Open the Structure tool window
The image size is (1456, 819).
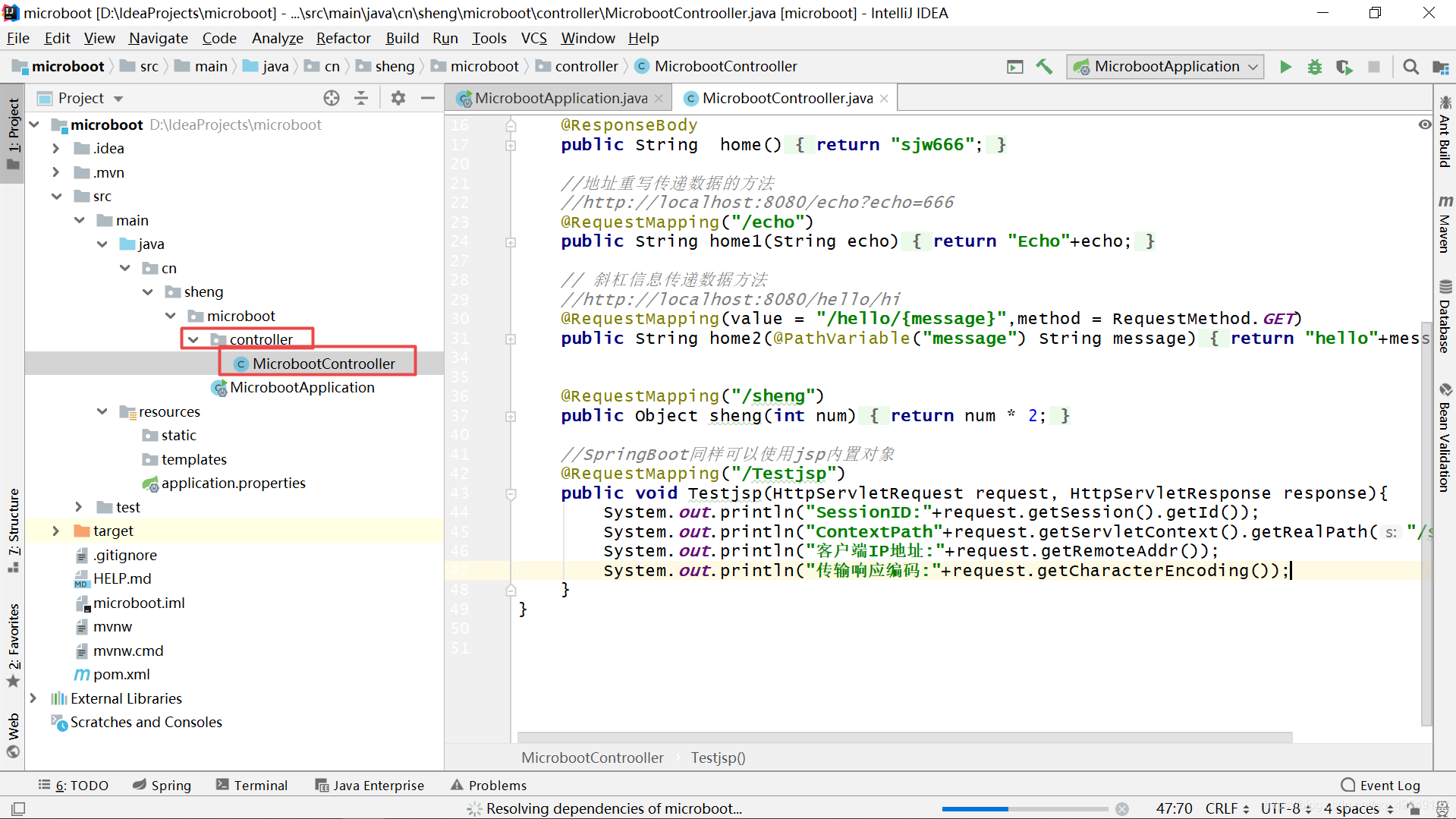[14, 531]
